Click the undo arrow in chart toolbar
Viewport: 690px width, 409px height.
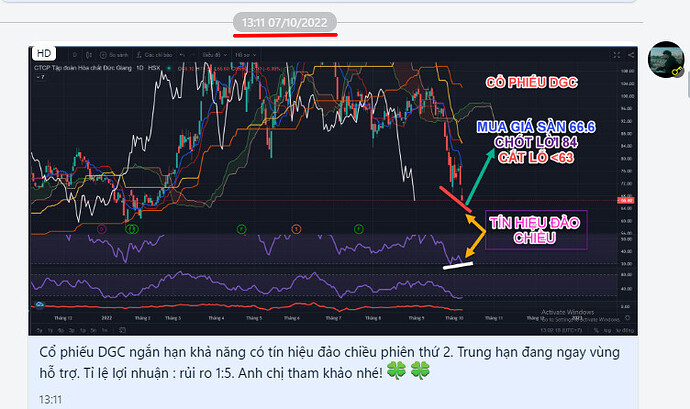tap(182, 55)
